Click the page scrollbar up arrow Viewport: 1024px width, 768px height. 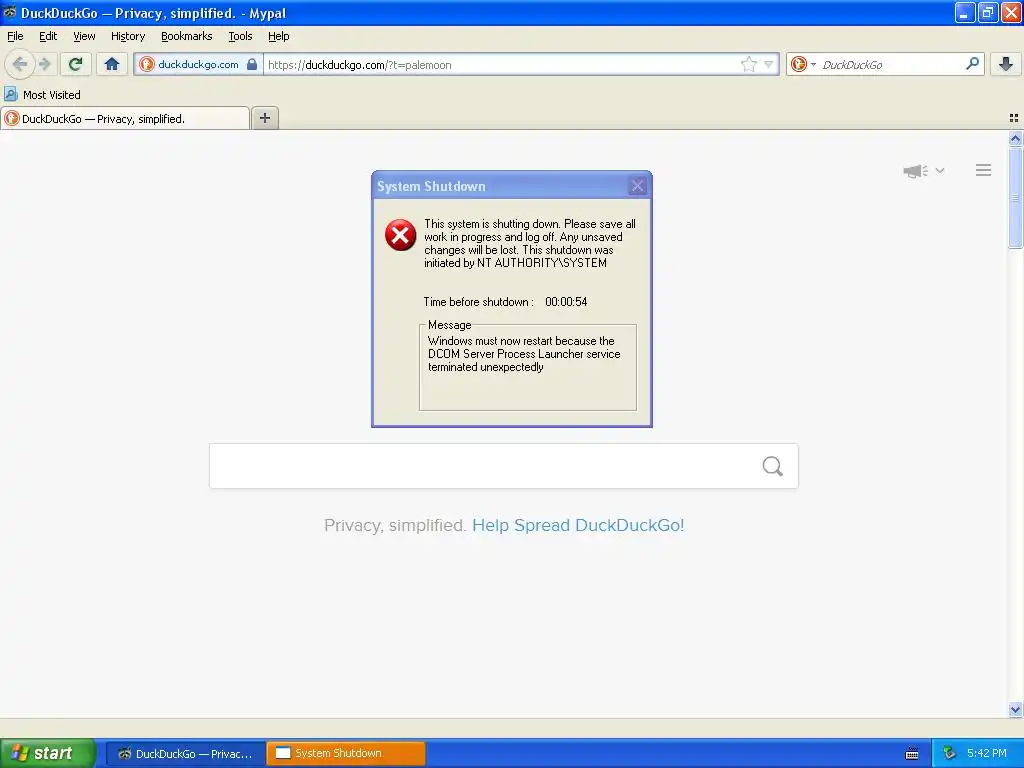click(1015, 138)
